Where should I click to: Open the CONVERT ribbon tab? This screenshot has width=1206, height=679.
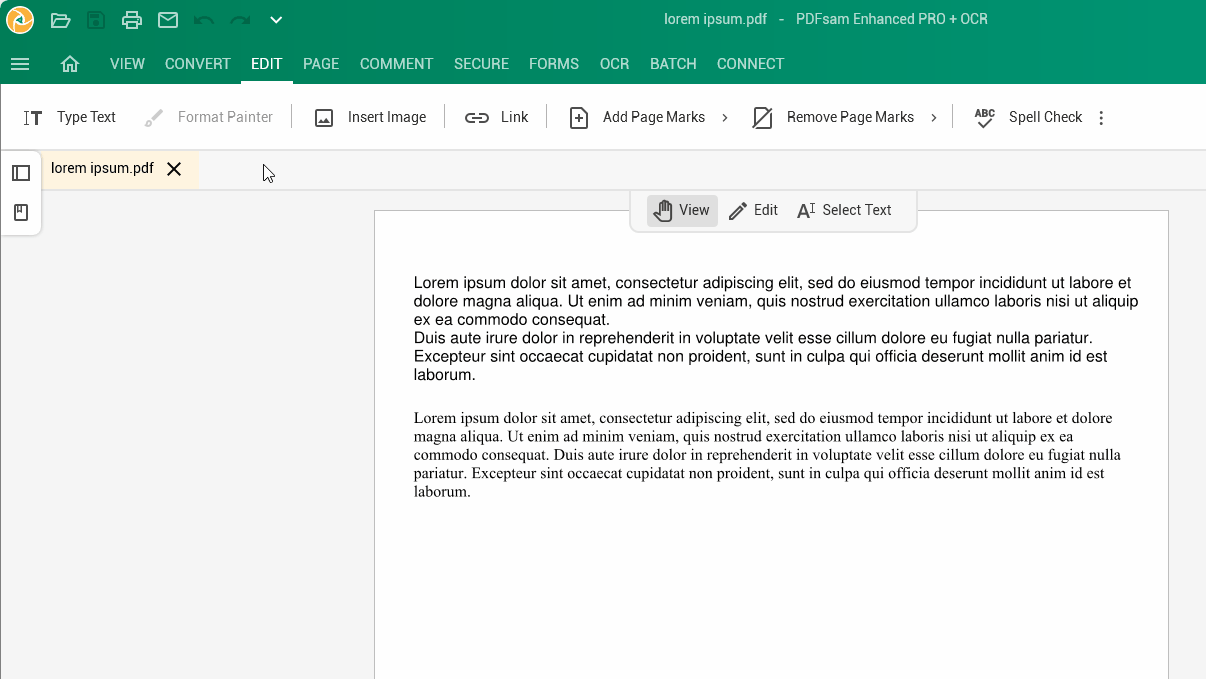point(198,64)
